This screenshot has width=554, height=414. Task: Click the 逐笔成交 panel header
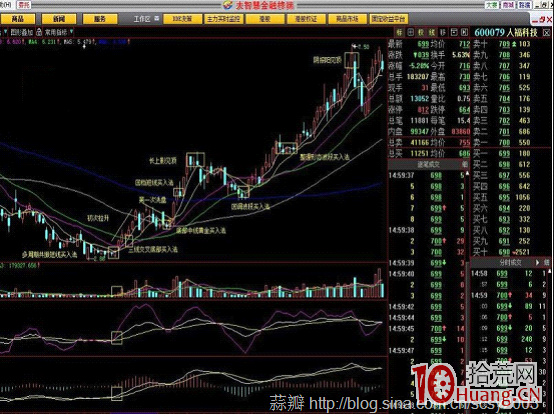pyautogui.click(x=428, y=164)
